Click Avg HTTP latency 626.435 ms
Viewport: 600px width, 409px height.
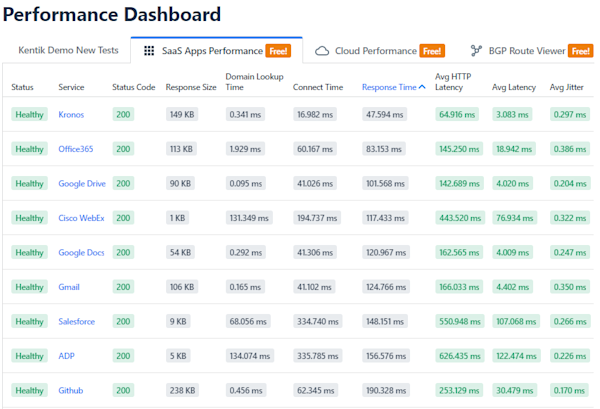click(460, 356)
